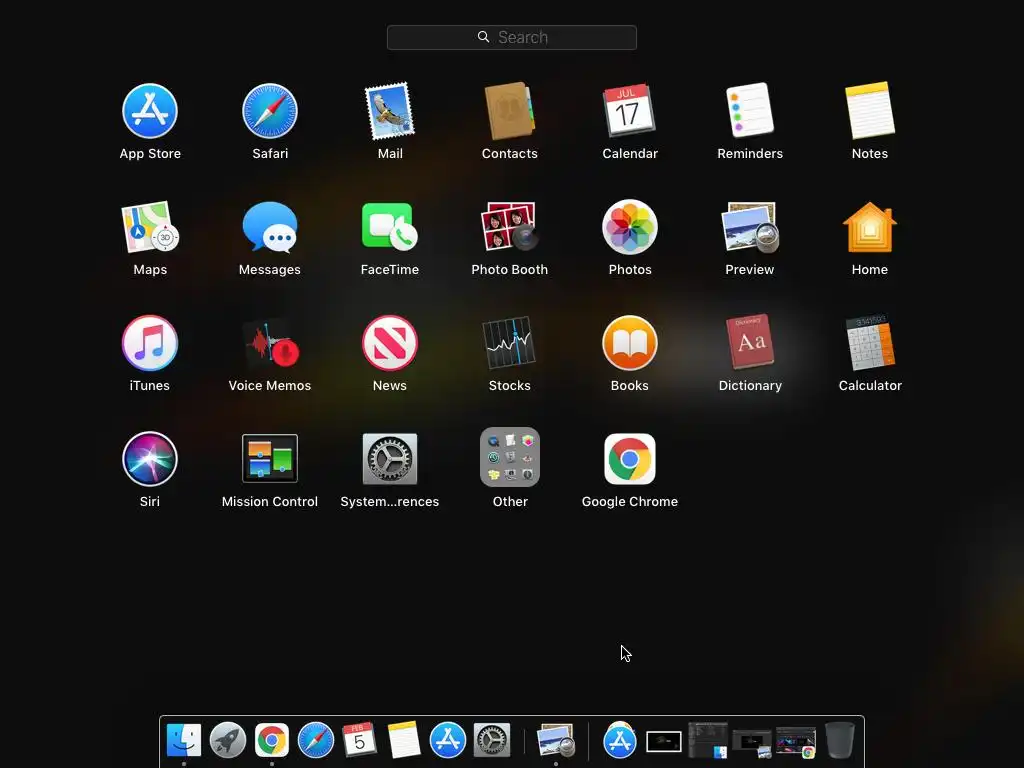Screen dimensions: 1024x768
Task: Open the Books app
Action: 630,343
